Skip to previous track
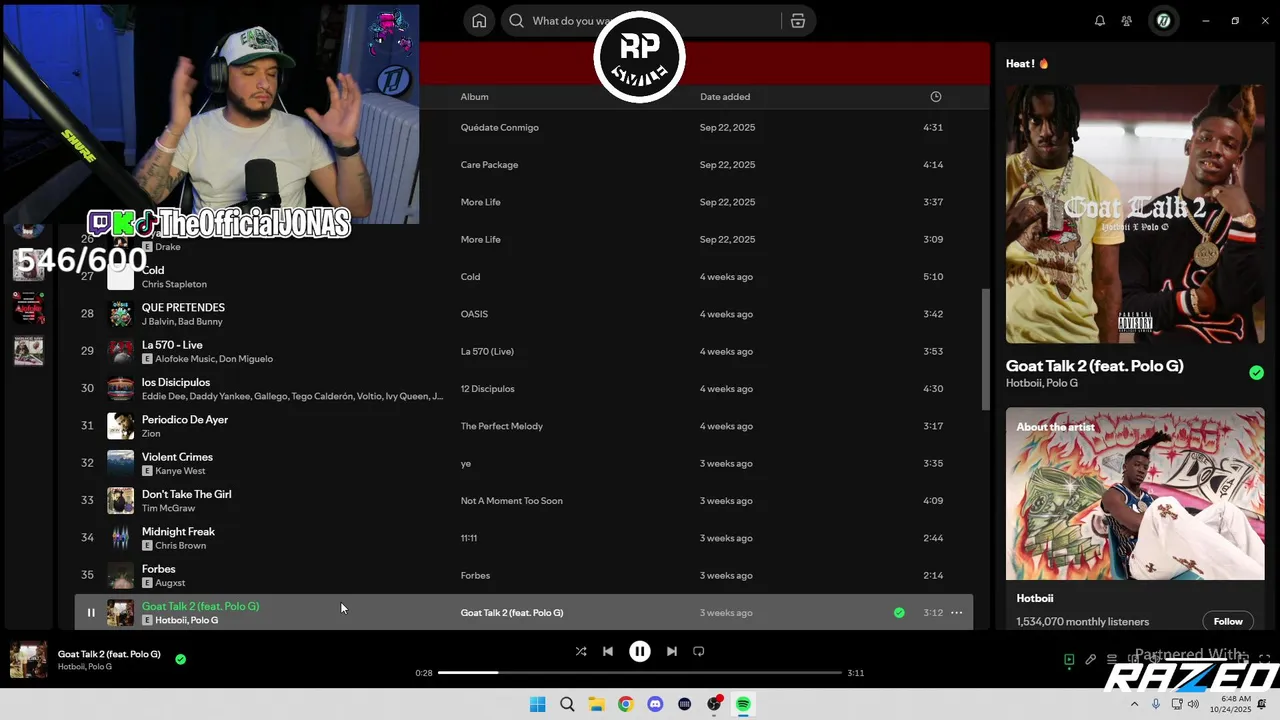 coord(608,651)
